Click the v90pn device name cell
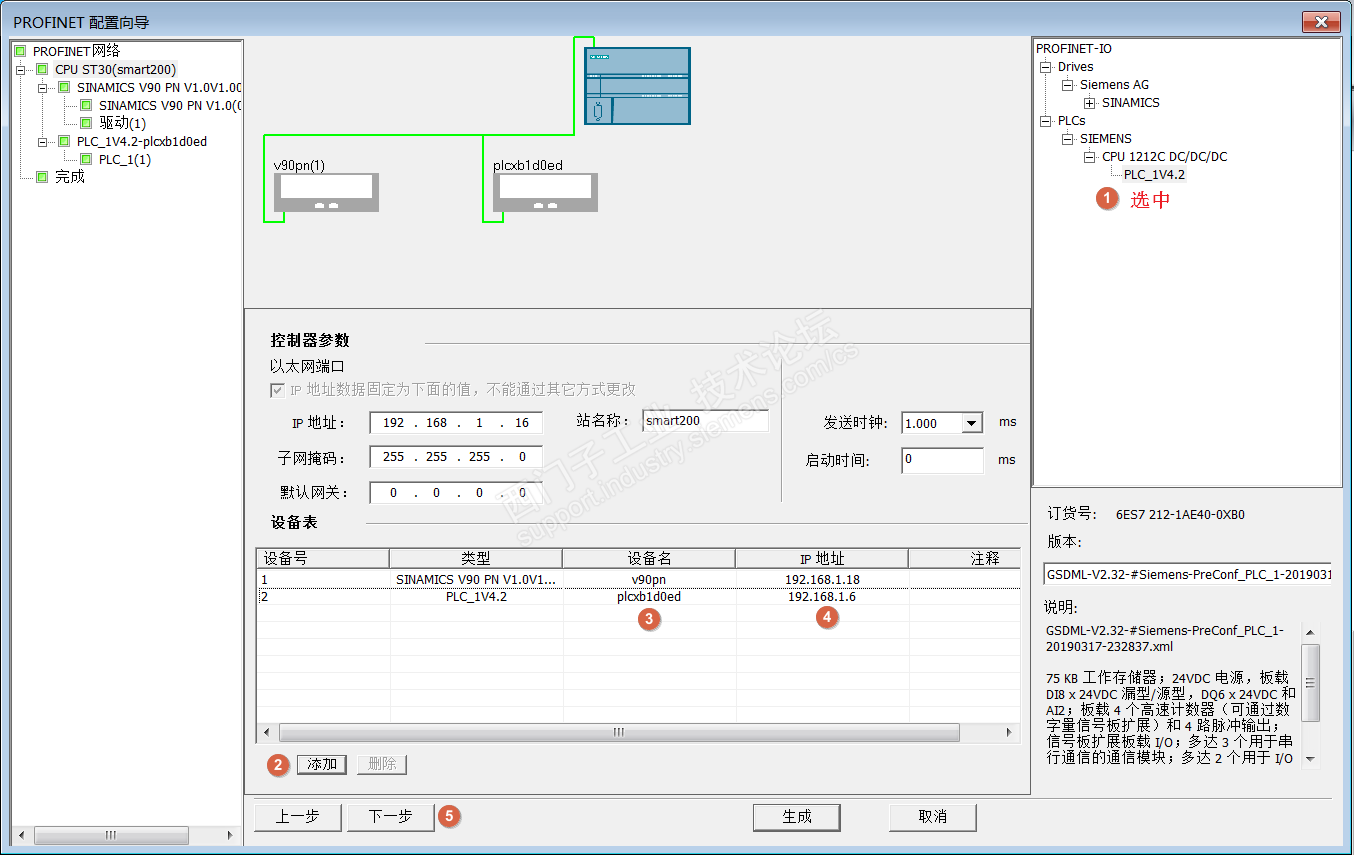The image size is (1354, 855). point(649,579)
